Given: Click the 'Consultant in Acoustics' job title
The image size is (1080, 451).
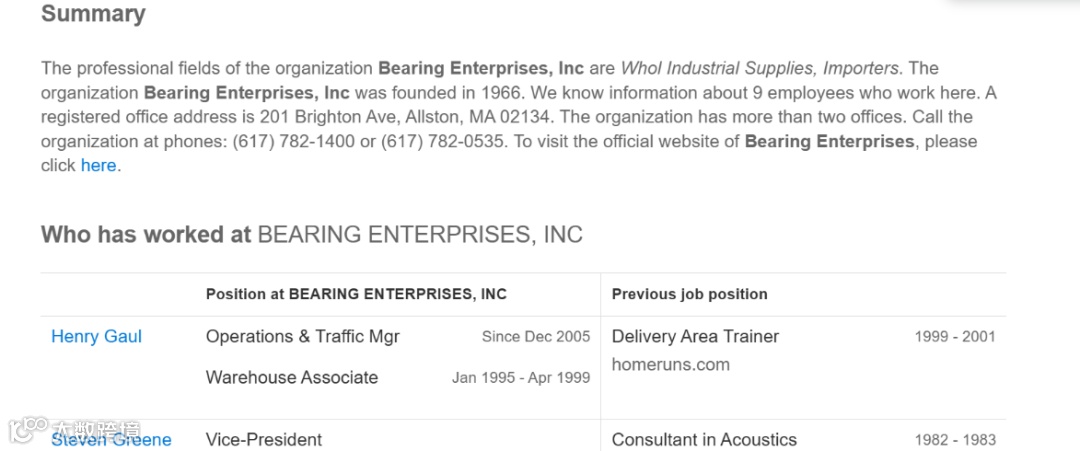Looking at the screenshot, I should click(704, 440).
